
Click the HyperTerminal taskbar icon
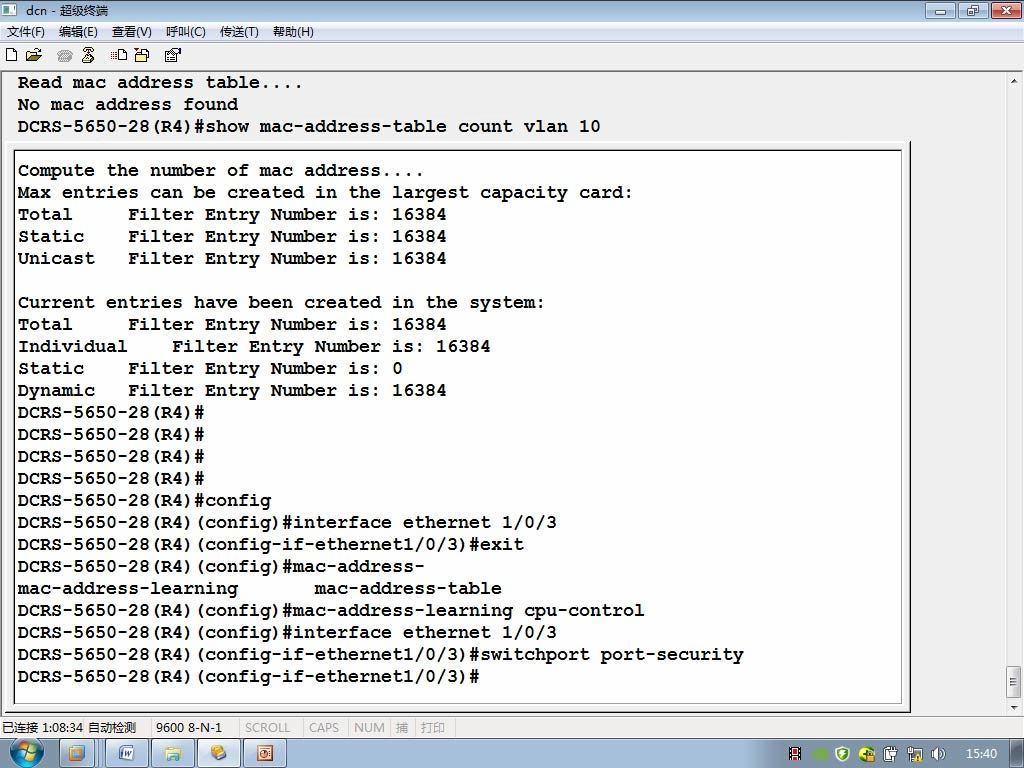(219, 754)
